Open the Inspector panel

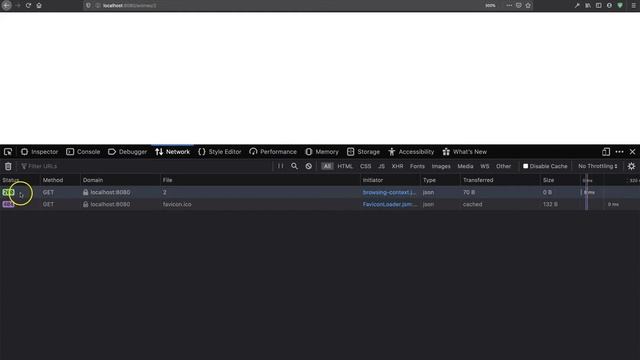coord(39,152)
